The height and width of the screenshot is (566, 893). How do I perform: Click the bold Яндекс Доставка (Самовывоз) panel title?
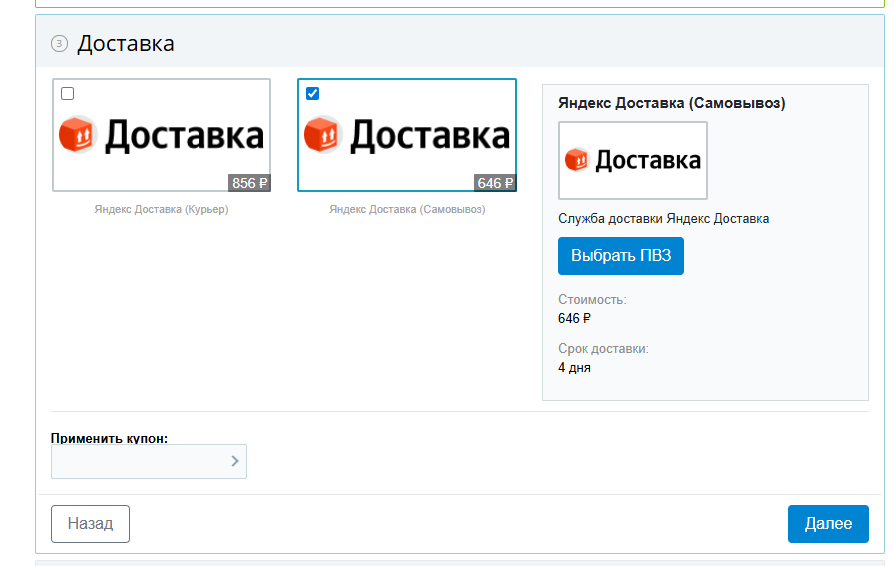coord(671,103)
